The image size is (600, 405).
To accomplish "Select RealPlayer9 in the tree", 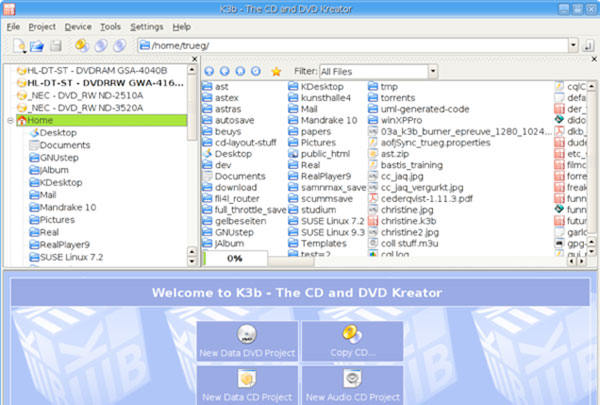I will (60, 245).
